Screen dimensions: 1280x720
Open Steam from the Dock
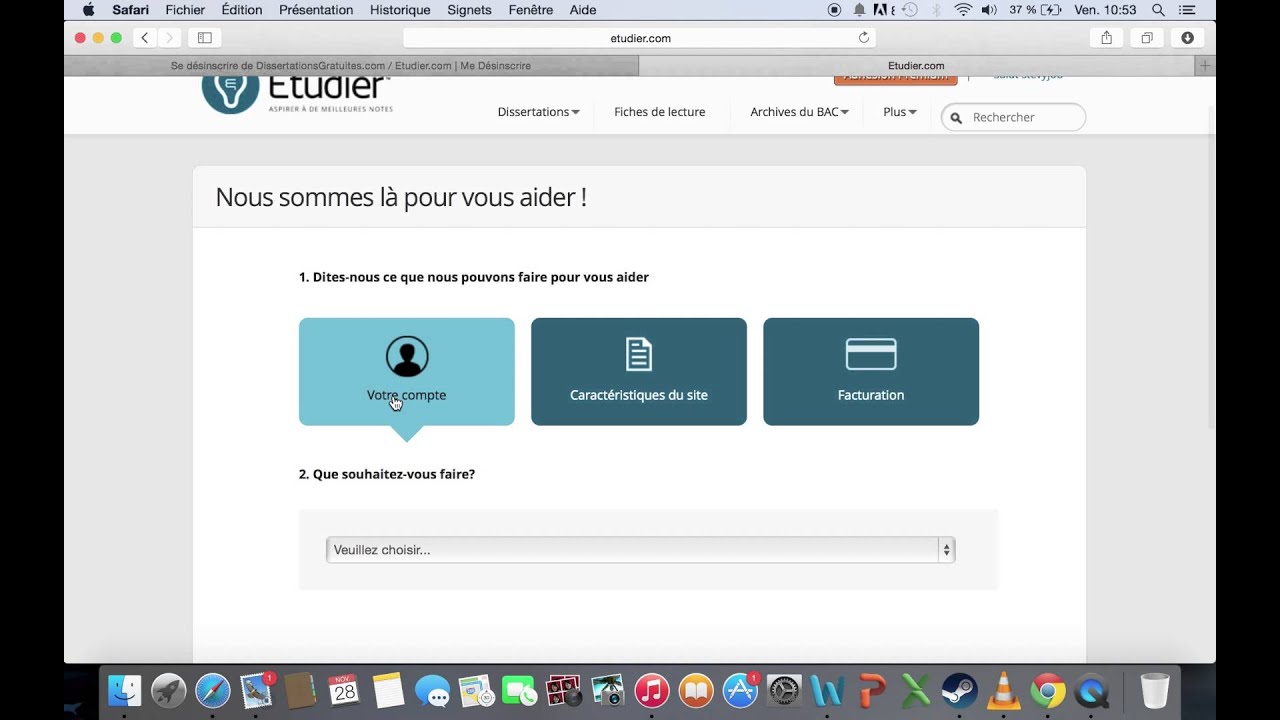(960, 691)
